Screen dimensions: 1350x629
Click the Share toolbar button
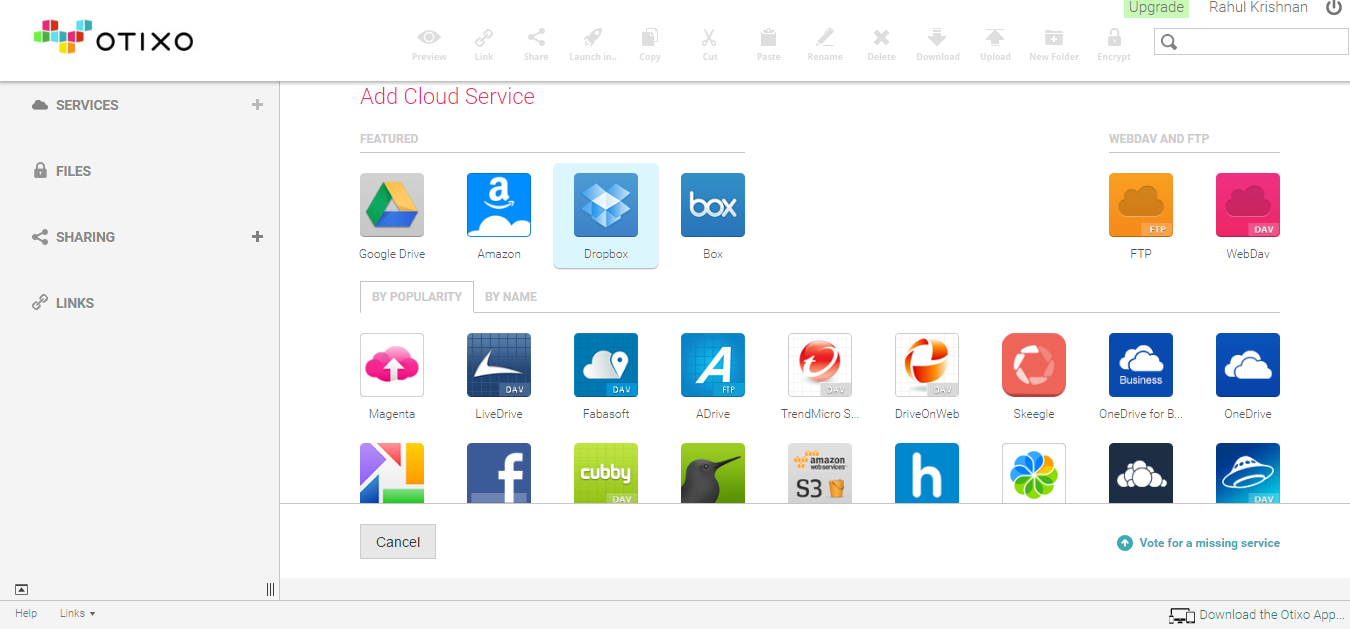[x=536, y=44]
